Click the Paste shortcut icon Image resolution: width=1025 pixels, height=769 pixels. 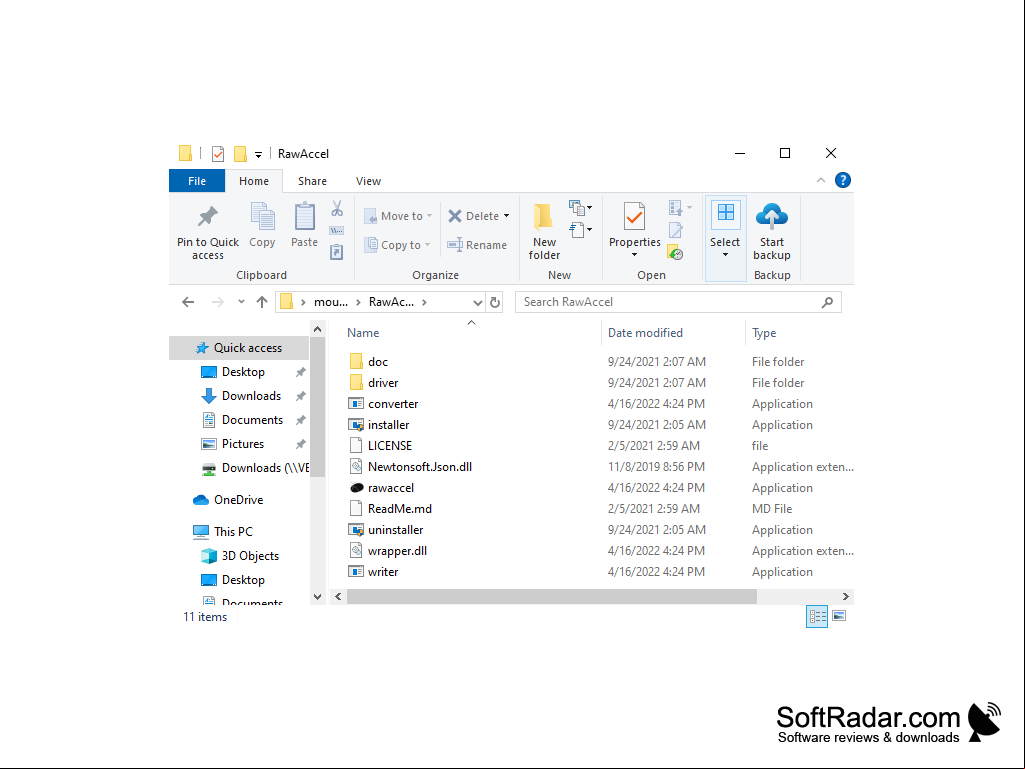tap(337, 252)
